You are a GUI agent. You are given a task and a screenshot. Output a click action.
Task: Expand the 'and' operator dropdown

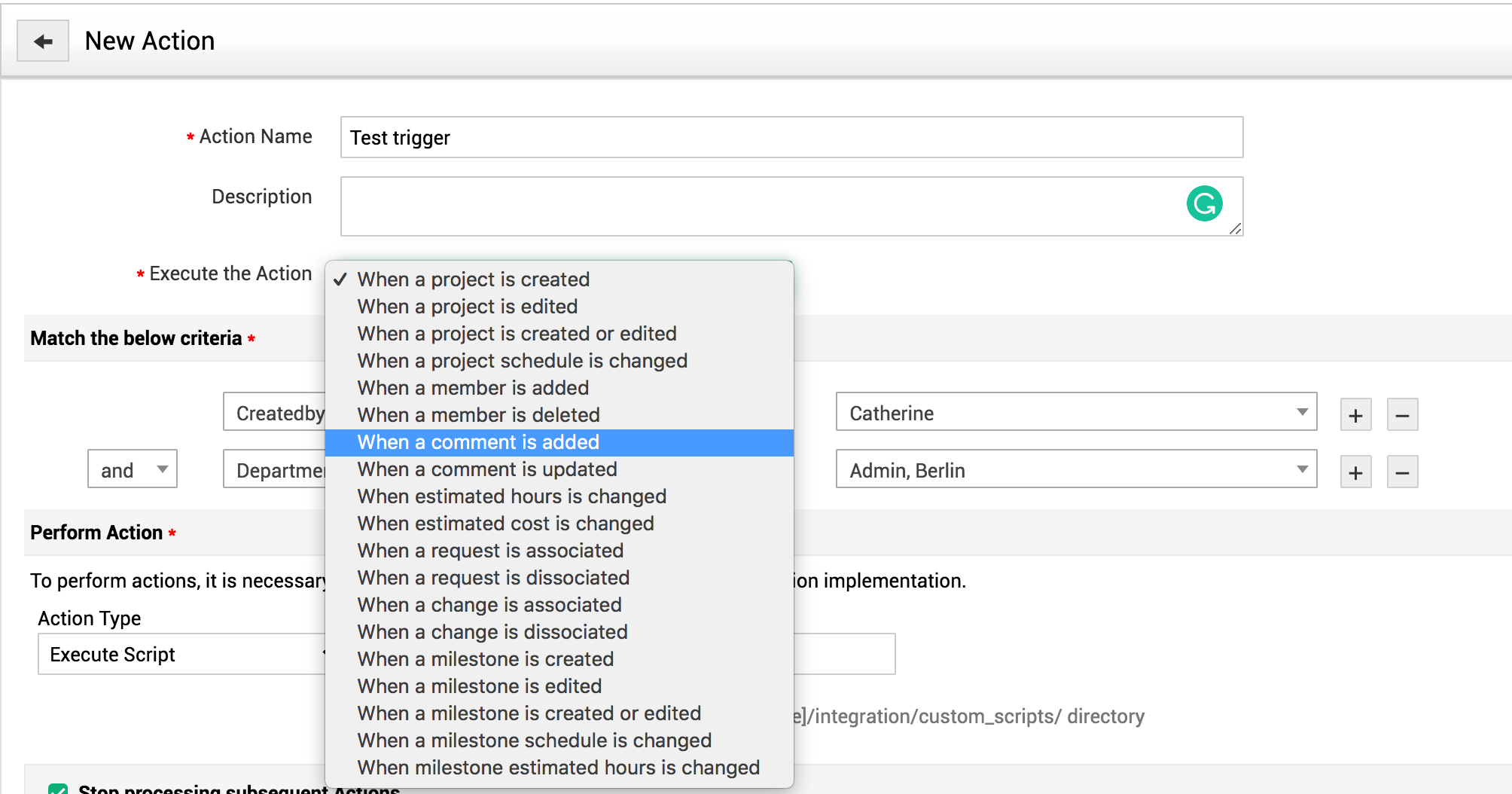(x=133, y=469)
